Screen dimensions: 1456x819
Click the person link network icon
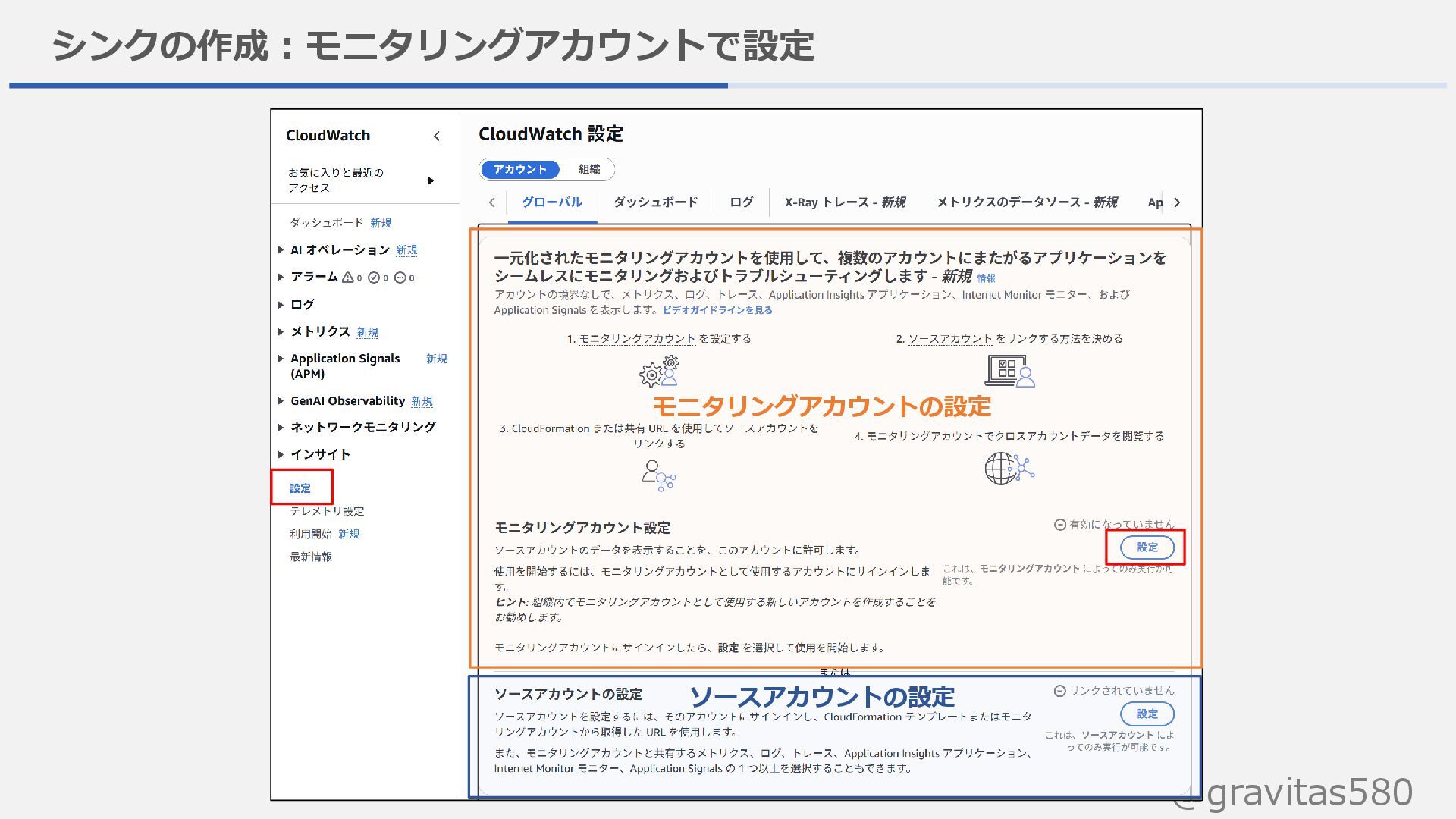(x=658, y=475)
